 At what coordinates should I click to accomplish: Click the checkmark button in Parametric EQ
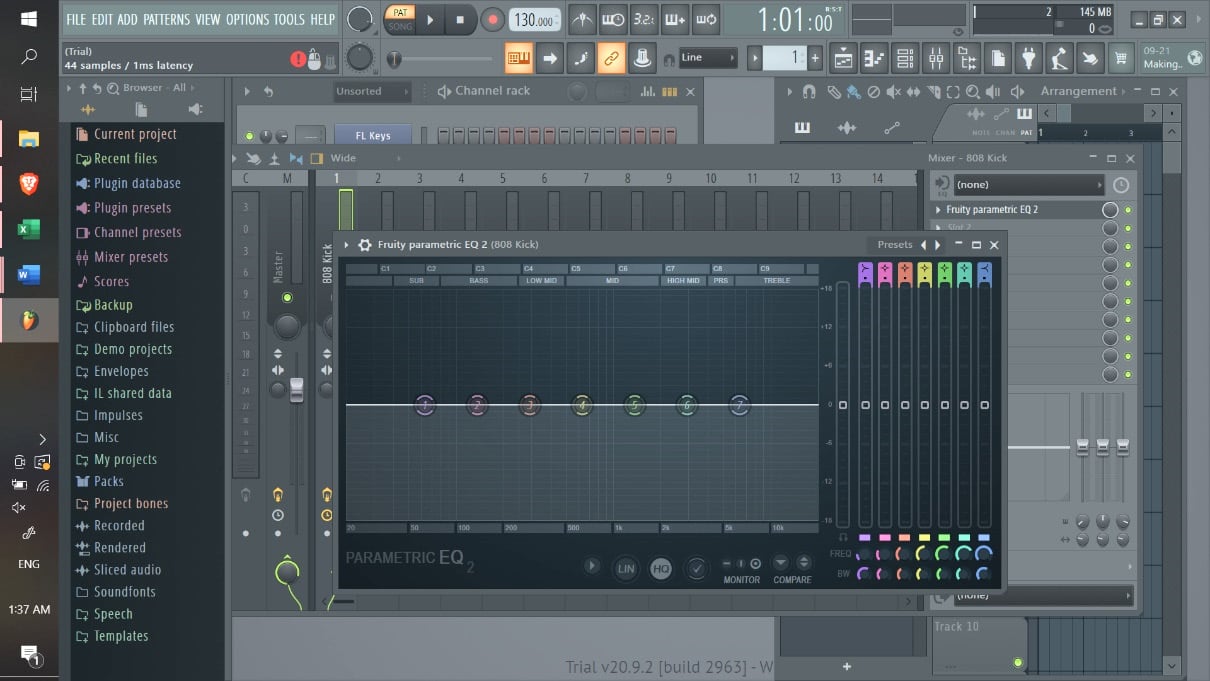696,569
